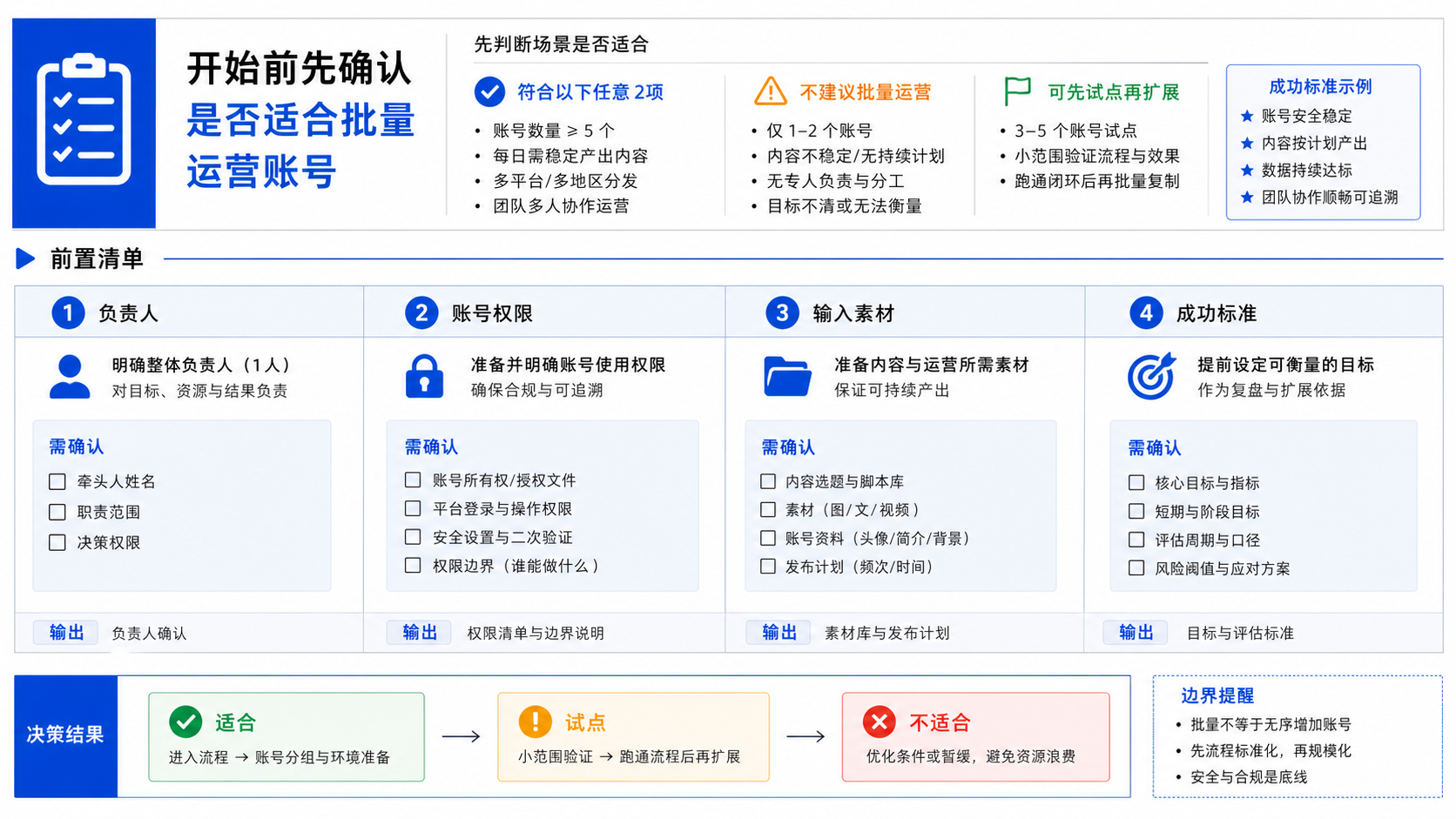1456x819 pixels.
Task: Click the text 账号数量 ≥ 5 个
Action: pyautogui.click(x=554, y=131)
